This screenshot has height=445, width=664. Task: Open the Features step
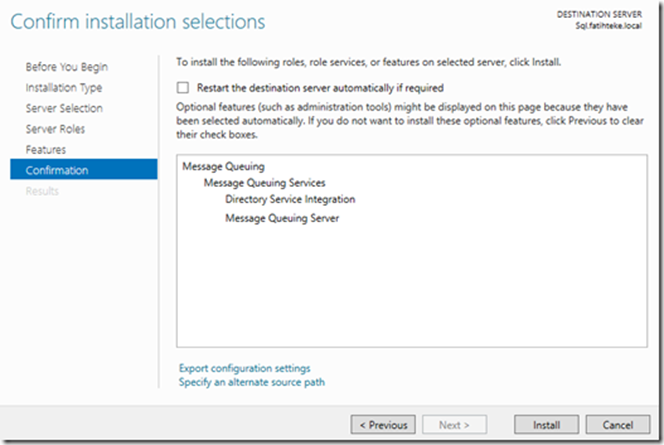click(x=46, y=150)
